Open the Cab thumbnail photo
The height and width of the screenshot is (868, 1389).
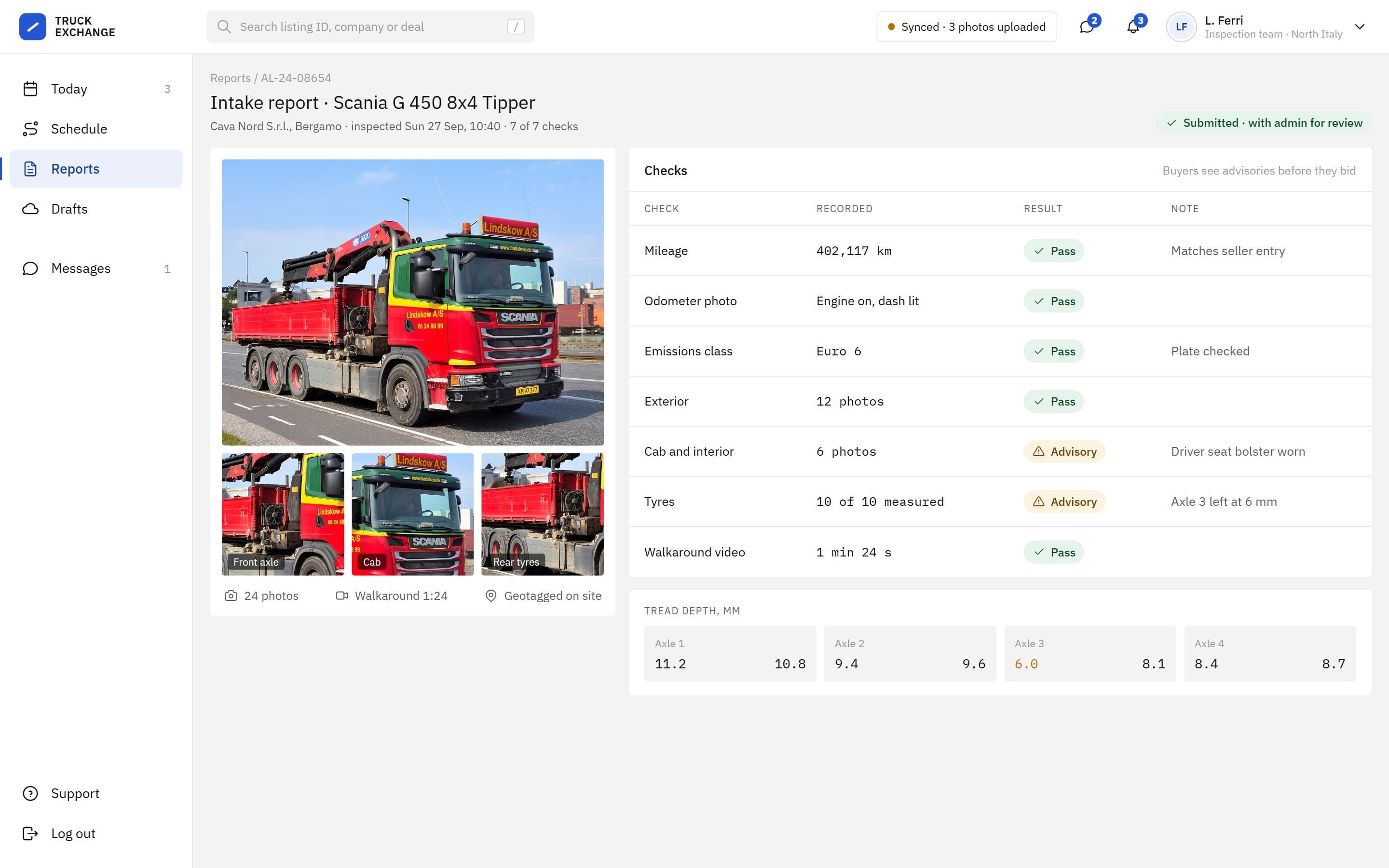(x=413, y=515)
